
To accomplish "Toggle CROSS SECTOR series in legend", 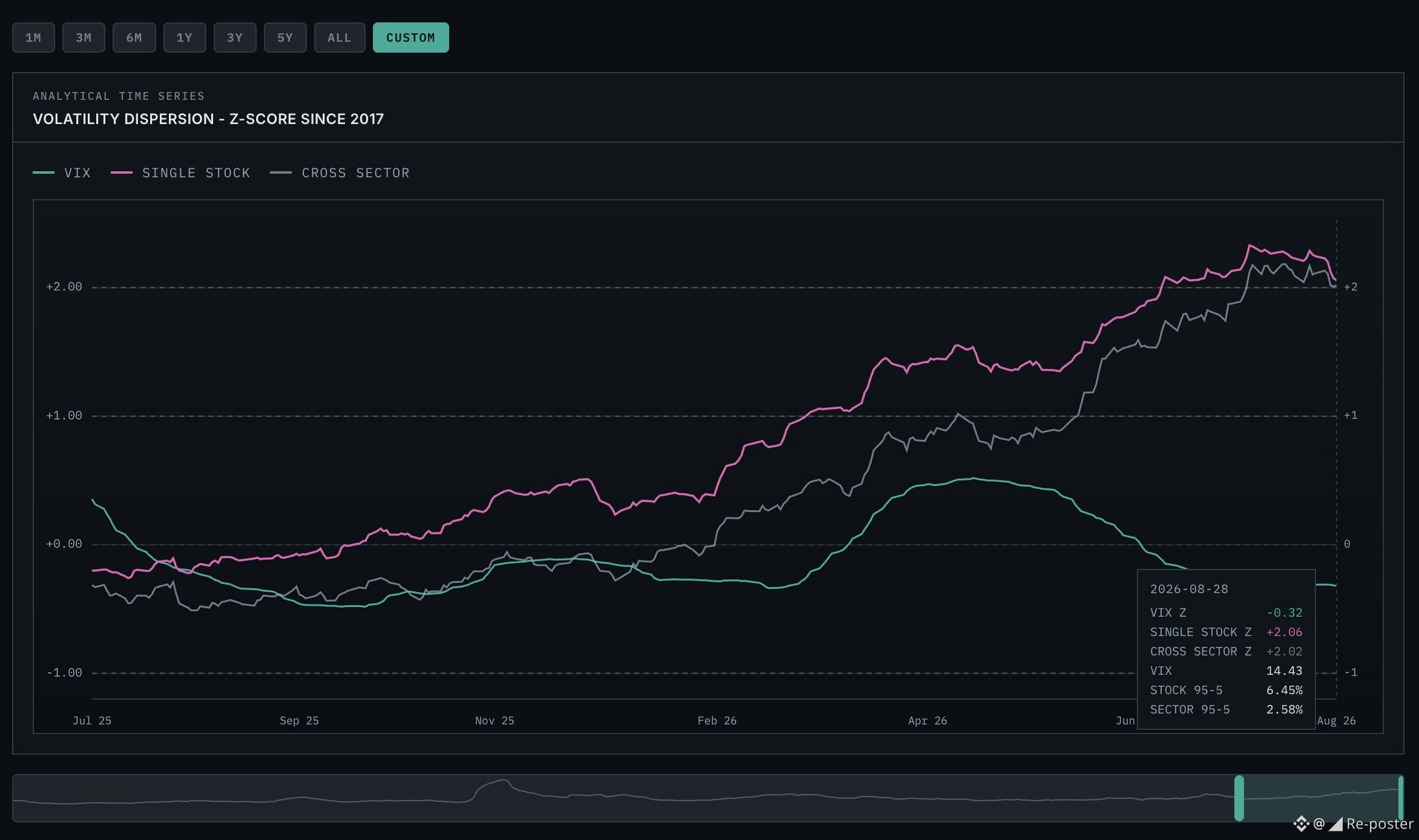I will 340,173.
